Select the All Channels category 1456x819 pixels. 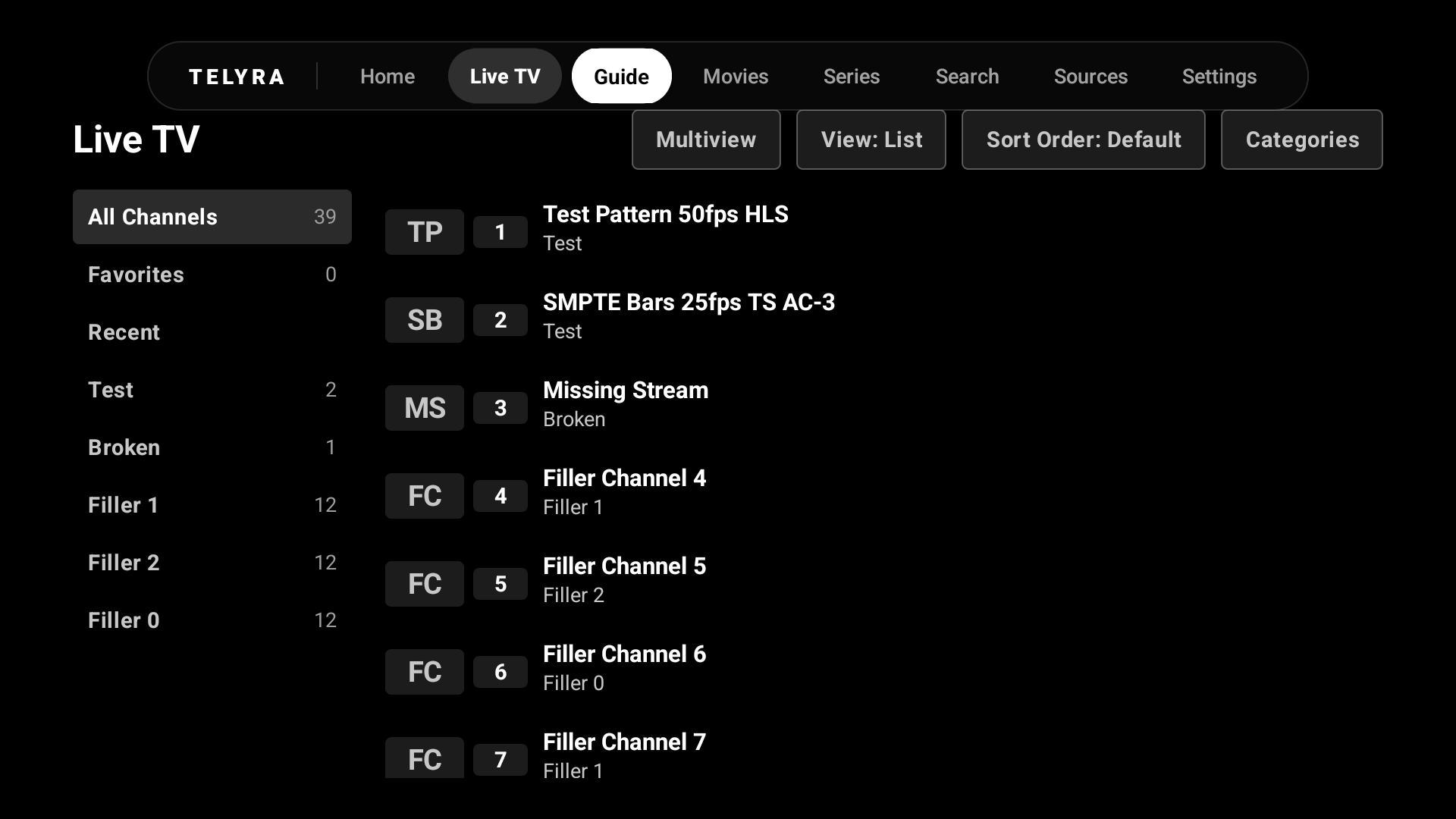(x=212, y=217)
